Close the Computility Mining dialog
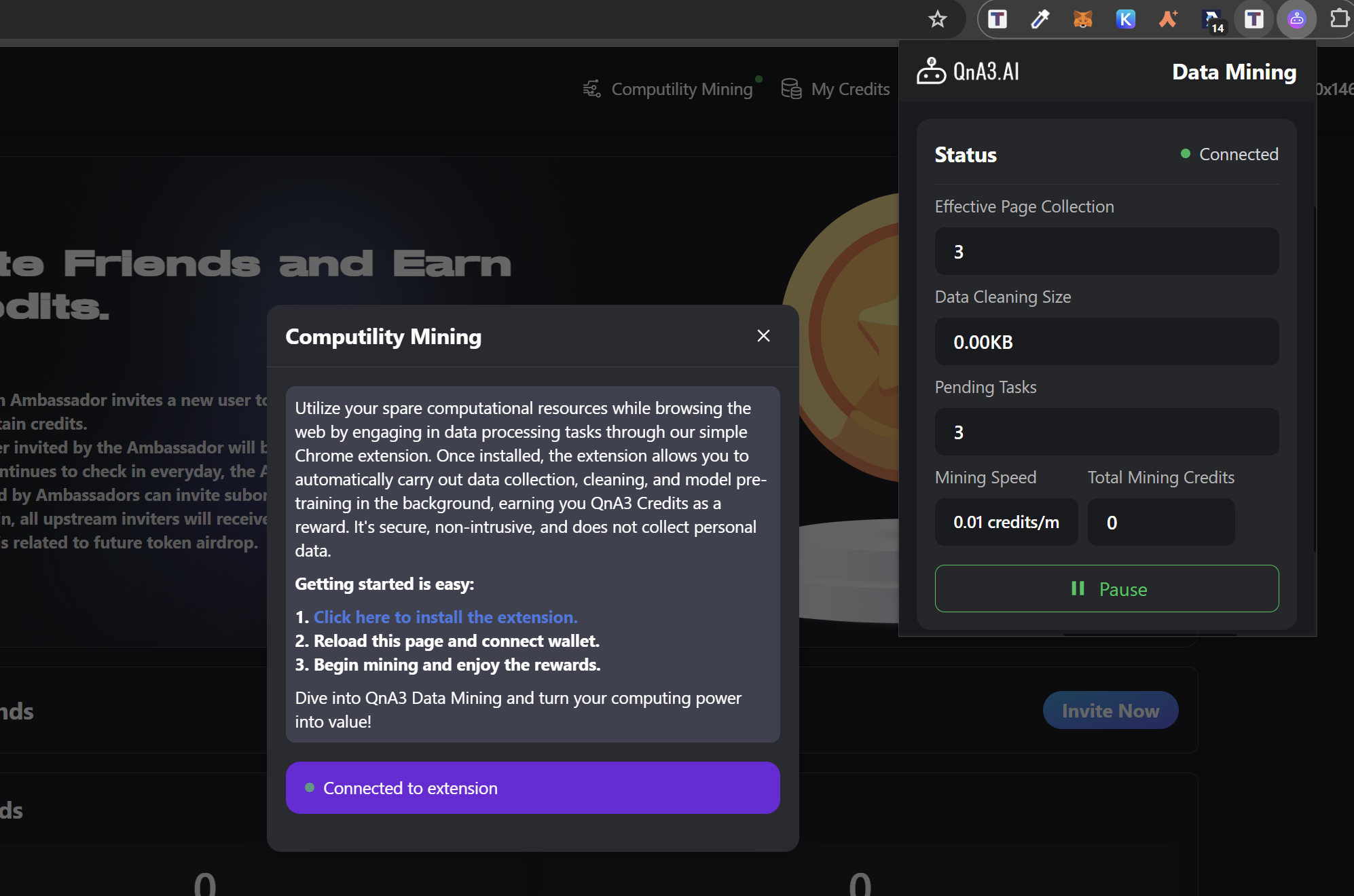The image size is (1354, 896). pyautogui.click(x=763, y=336)
